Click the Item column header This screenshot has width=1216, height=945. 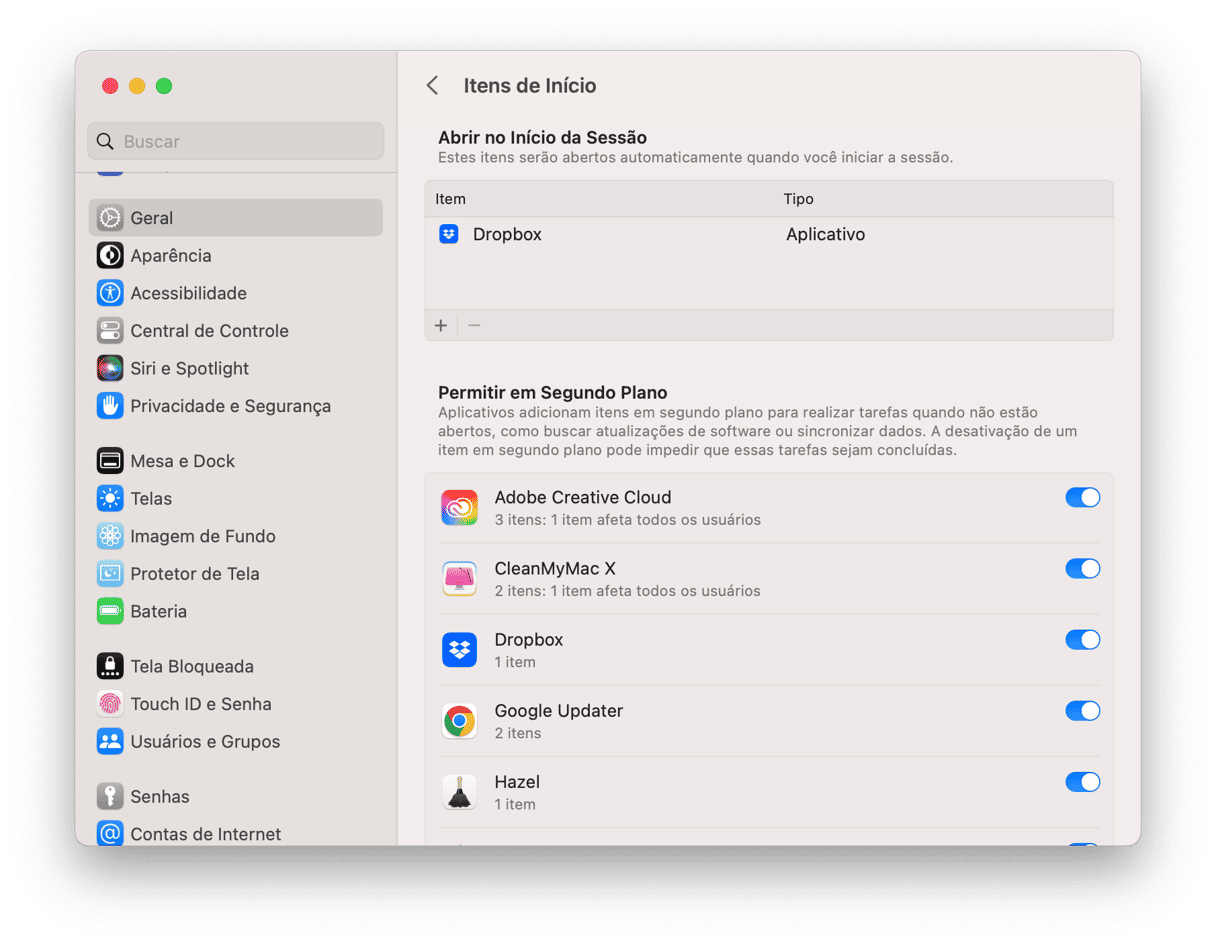(x=451, y=199)
